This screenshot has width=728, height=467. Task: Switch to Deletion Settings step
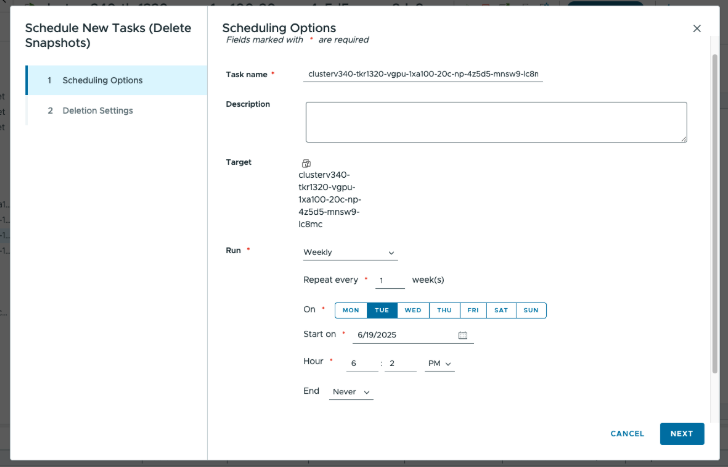[97, 110]
